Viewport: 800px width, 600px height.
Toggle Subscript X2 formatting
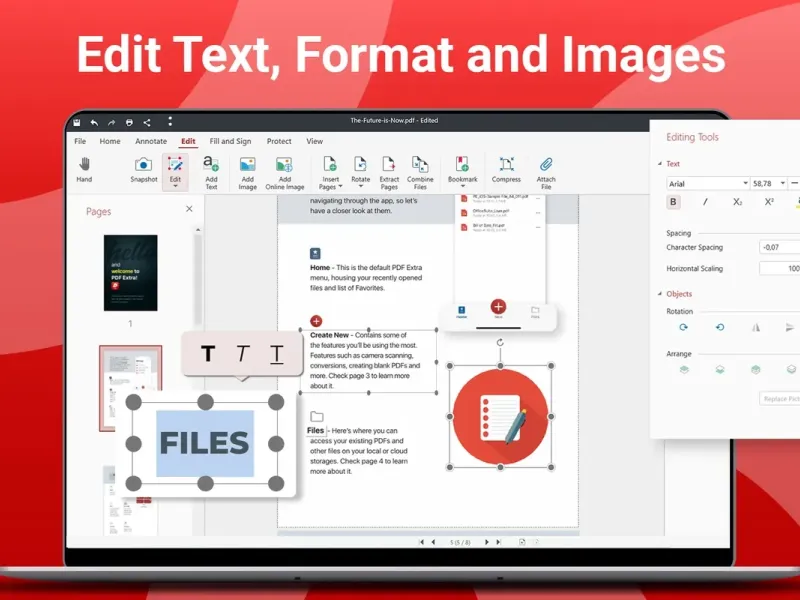737,202
